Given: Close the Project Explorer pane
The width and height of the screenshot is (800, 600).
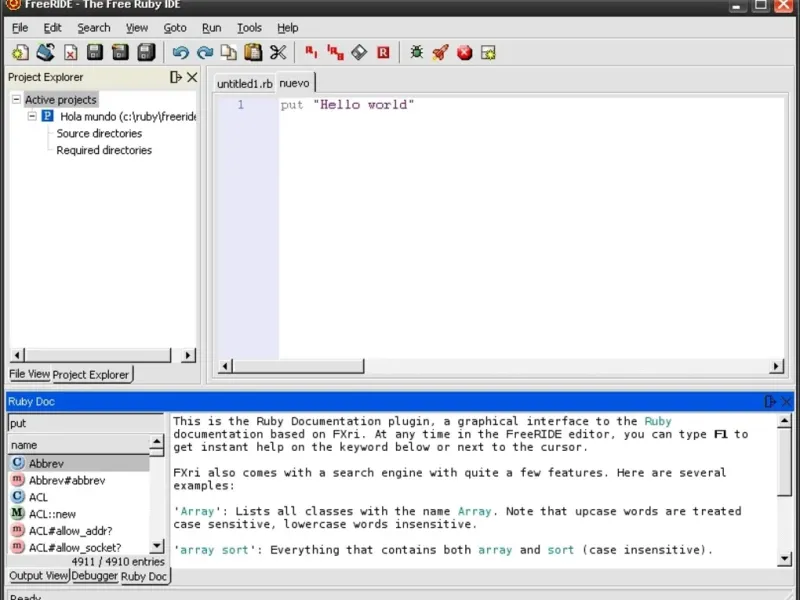Looking at the screenshot, I should coord(192,77).
